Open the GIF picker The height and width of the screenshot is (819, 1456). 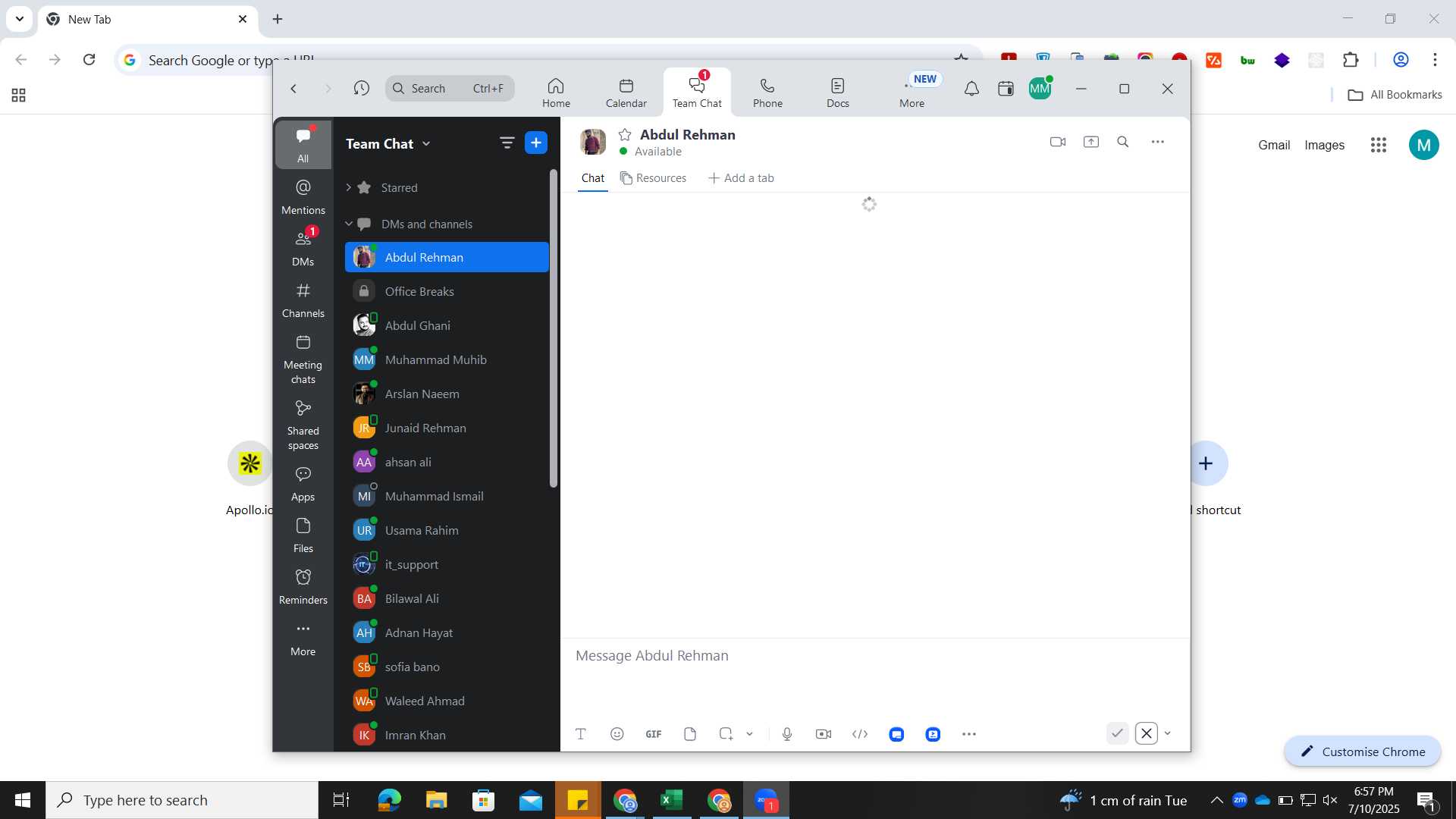tap(653, 733)
